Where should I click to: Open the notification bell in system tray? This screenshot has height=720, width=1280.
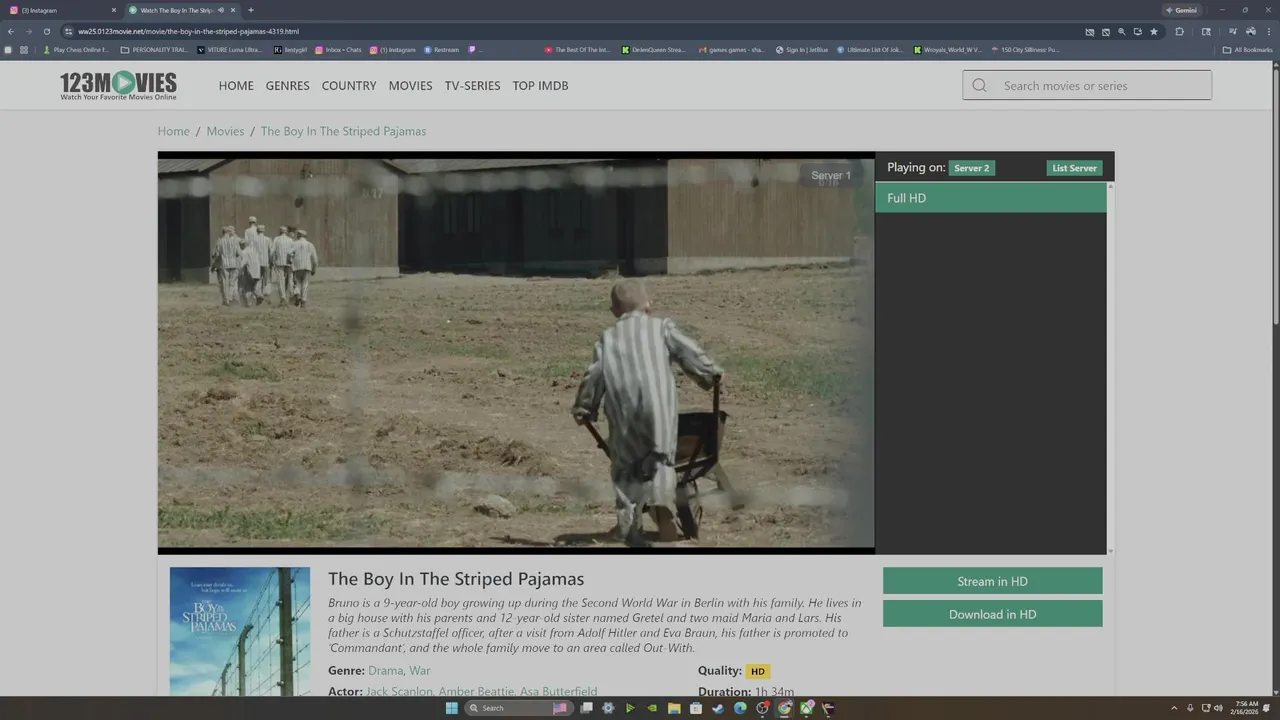pos(1267,708)
